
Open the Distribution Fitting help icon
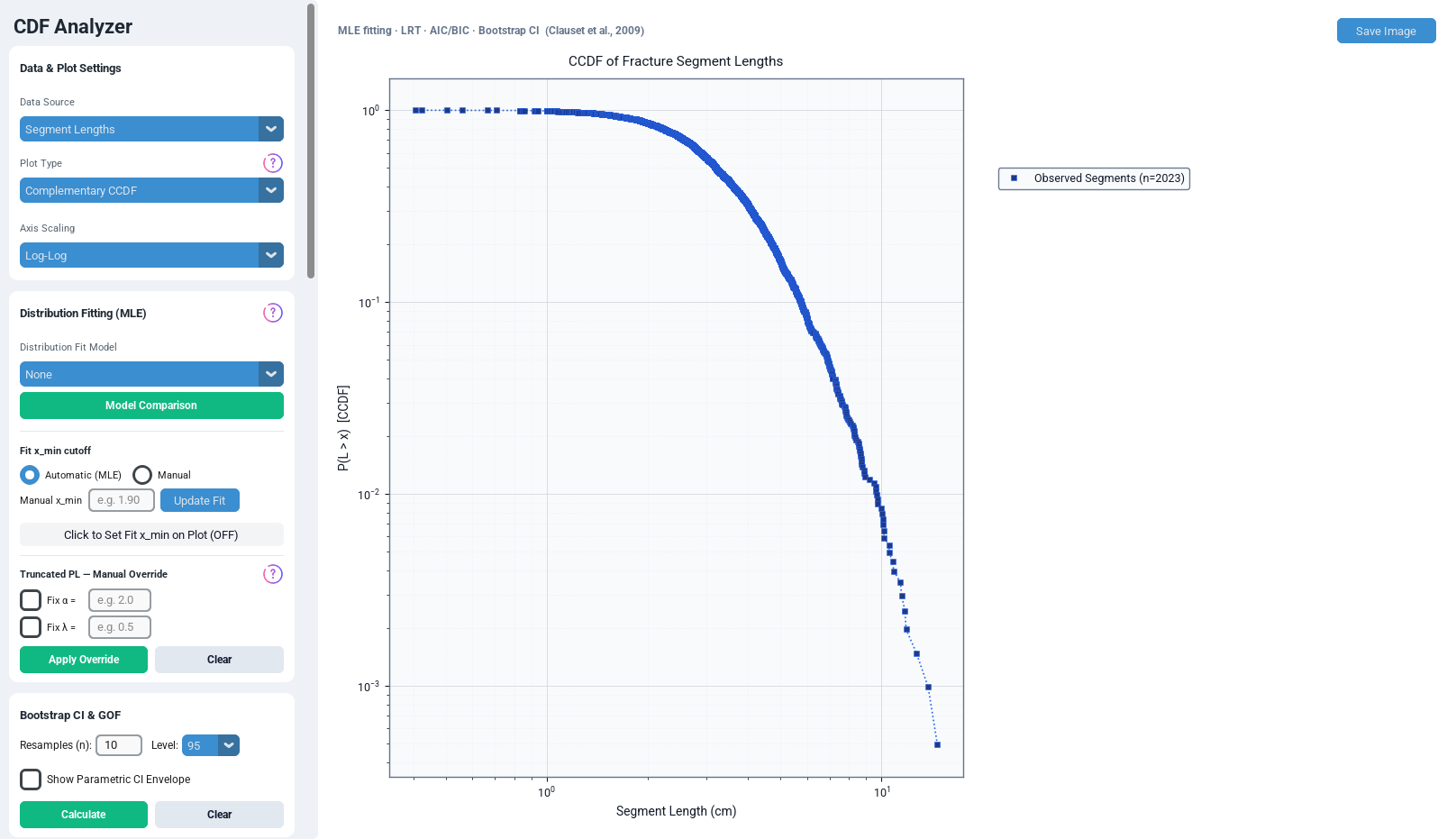coord(273,313)
